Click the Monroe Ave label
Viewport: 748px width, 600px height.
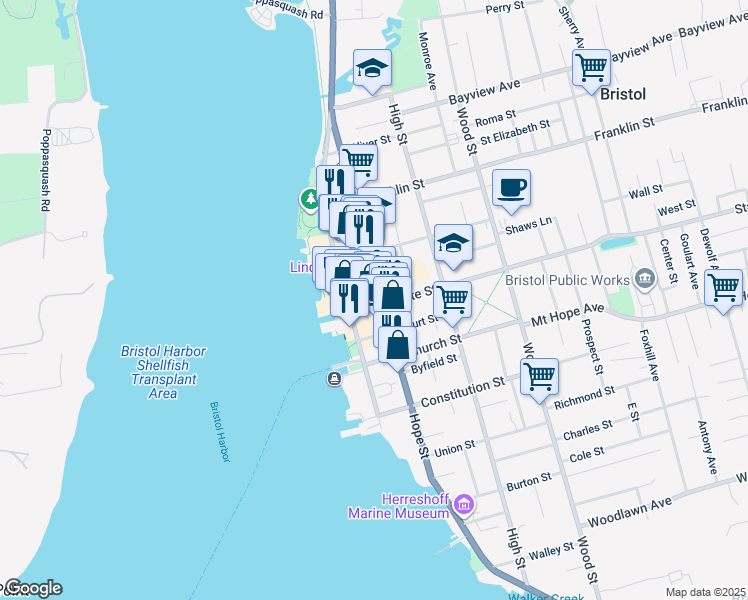click(426, 61)
